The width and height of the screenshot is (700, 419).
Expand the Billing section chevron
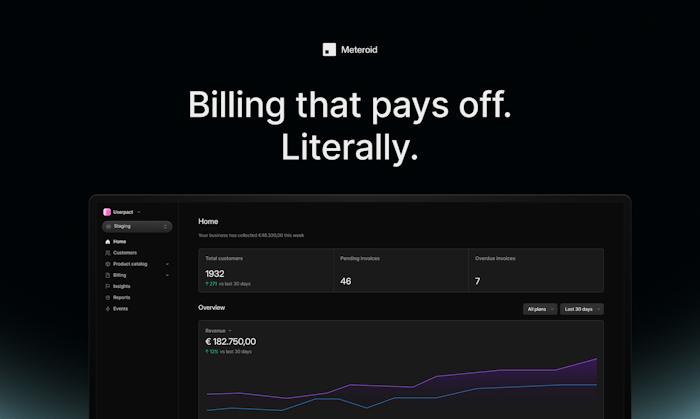pyautogui.click(x=167, y=275)
